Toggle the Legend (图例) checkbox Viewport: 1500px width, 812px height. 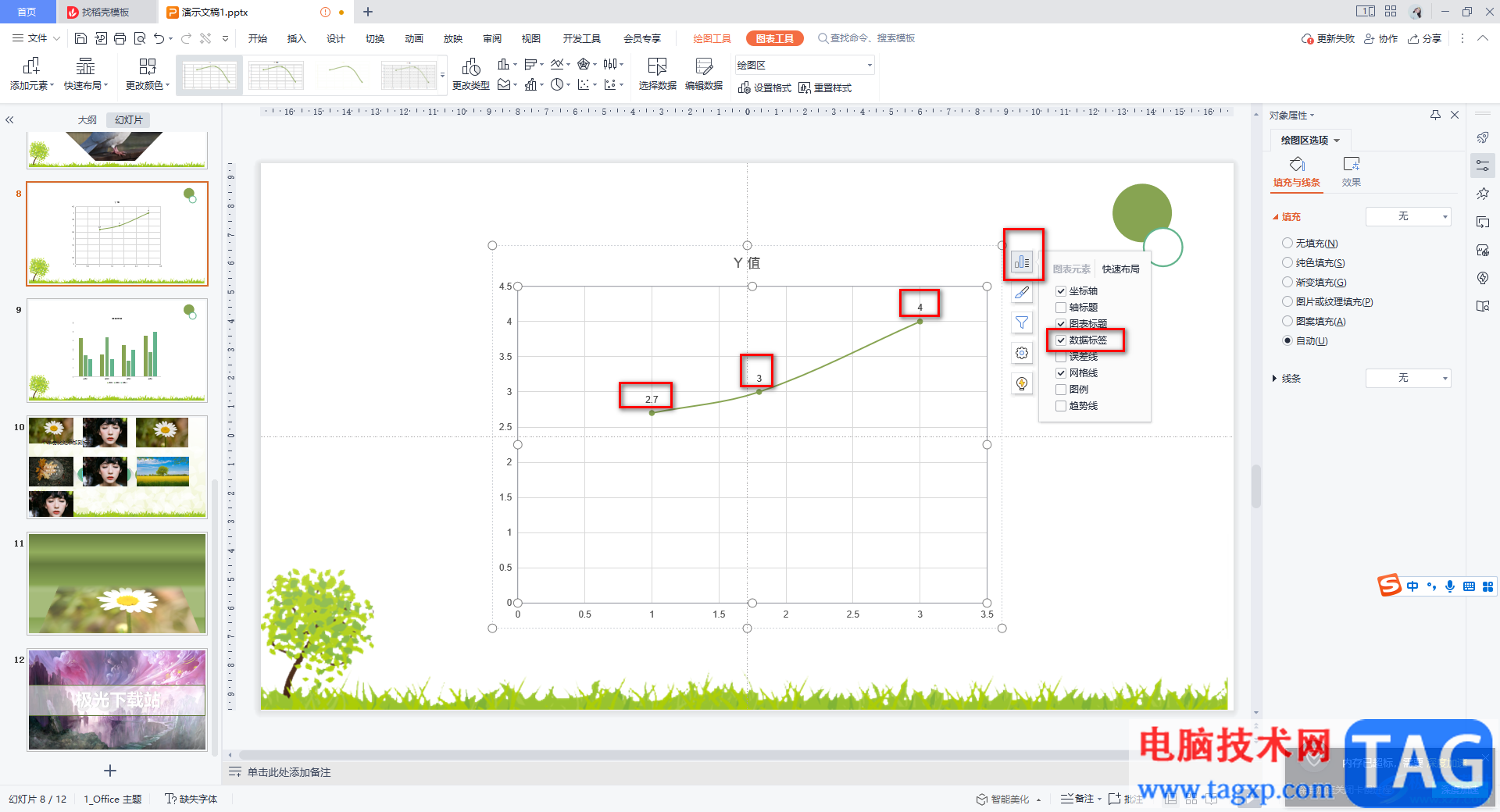click(x=1061, y=390)
